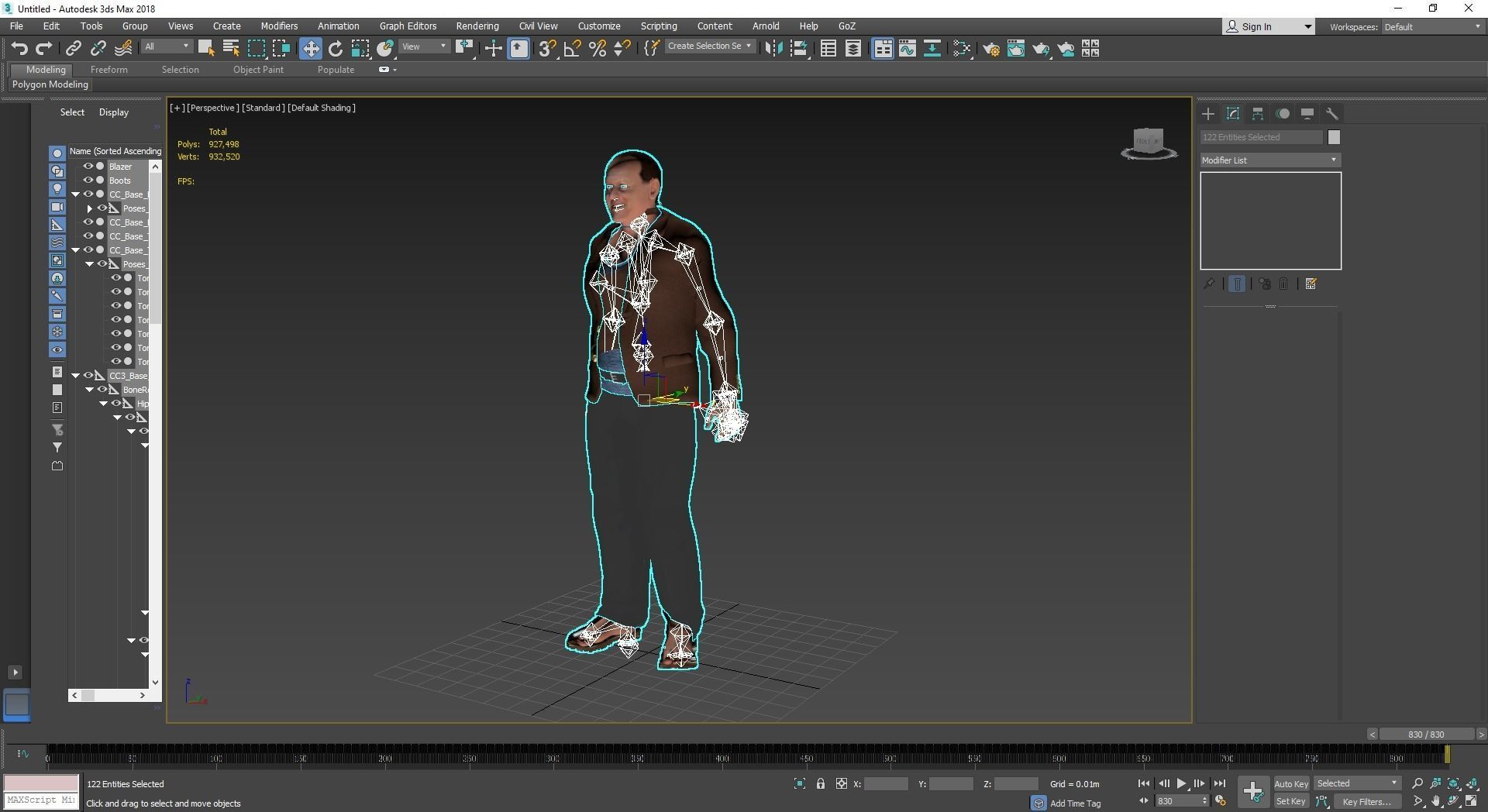
Task: Open the Workspaces Default dropdown
Action: click(1433, 27)
